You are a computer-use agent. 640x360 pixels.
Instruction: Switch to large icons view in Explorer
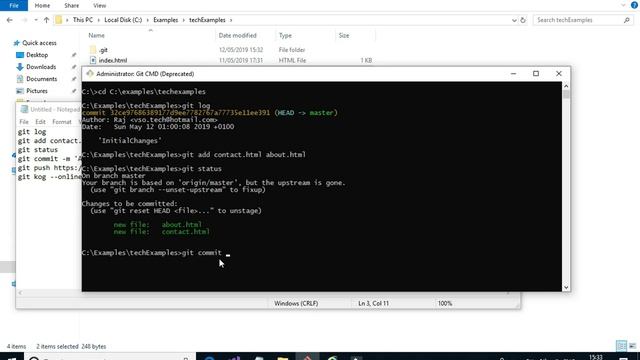click(x=632, y=346)
